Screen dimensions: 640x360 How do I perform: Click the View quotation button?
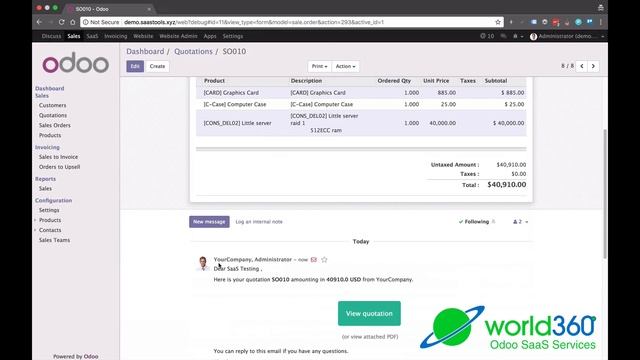[x=369, y=313]
